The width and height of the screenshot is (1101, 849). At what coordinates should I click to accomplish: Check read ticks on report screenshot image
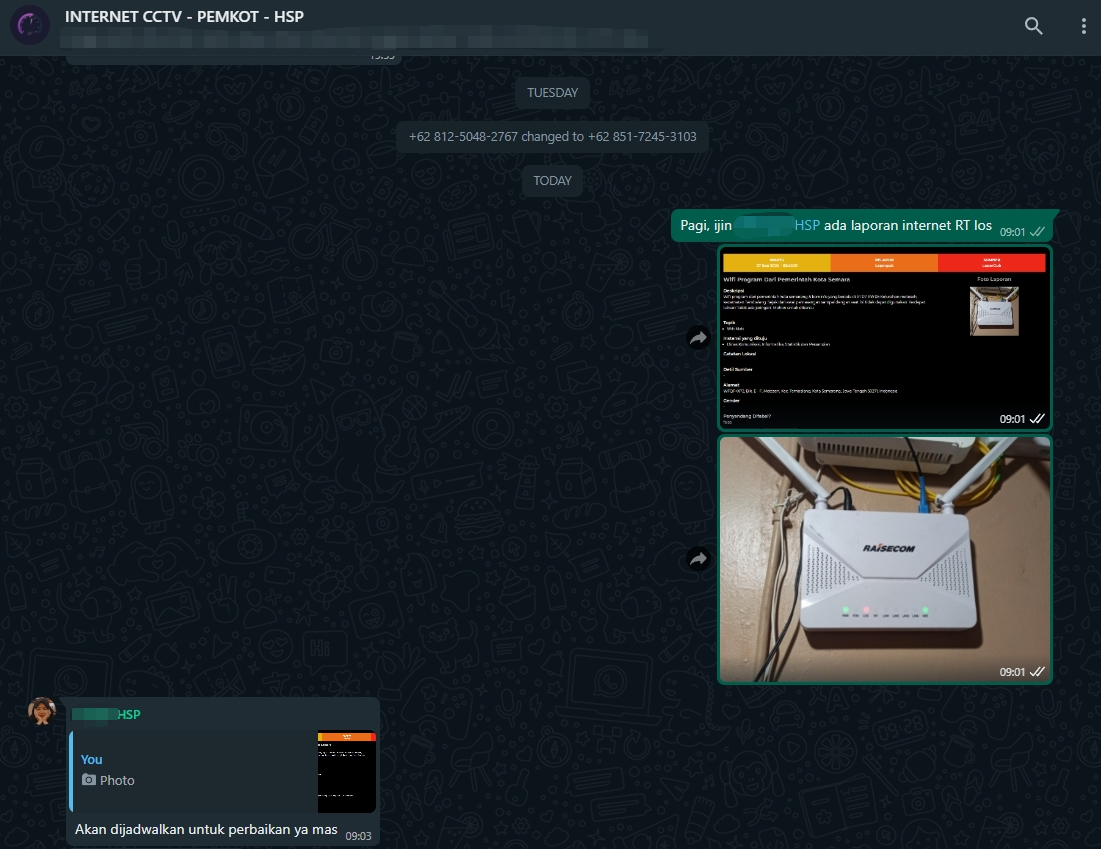click(1037, 419)
